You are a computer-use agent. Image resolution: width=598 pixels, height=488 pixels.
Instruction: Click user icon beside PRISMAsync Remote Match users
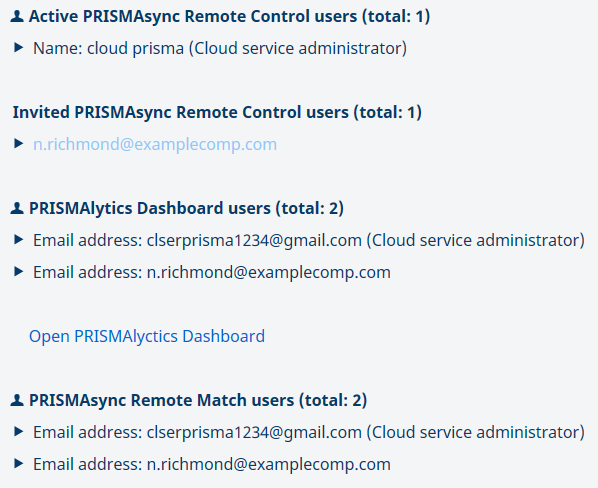coord(17,400)
